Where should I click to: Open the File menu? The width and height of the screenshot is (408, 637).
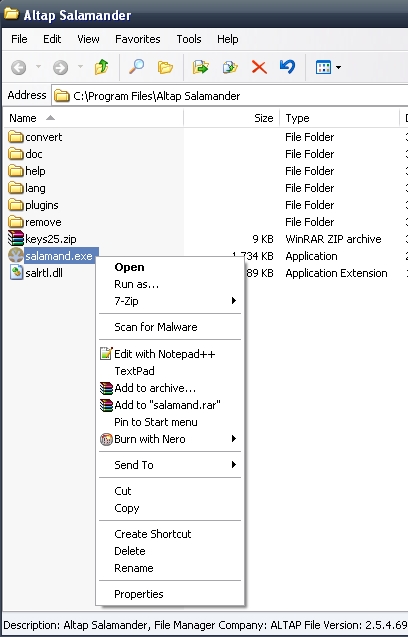(19, 39)
